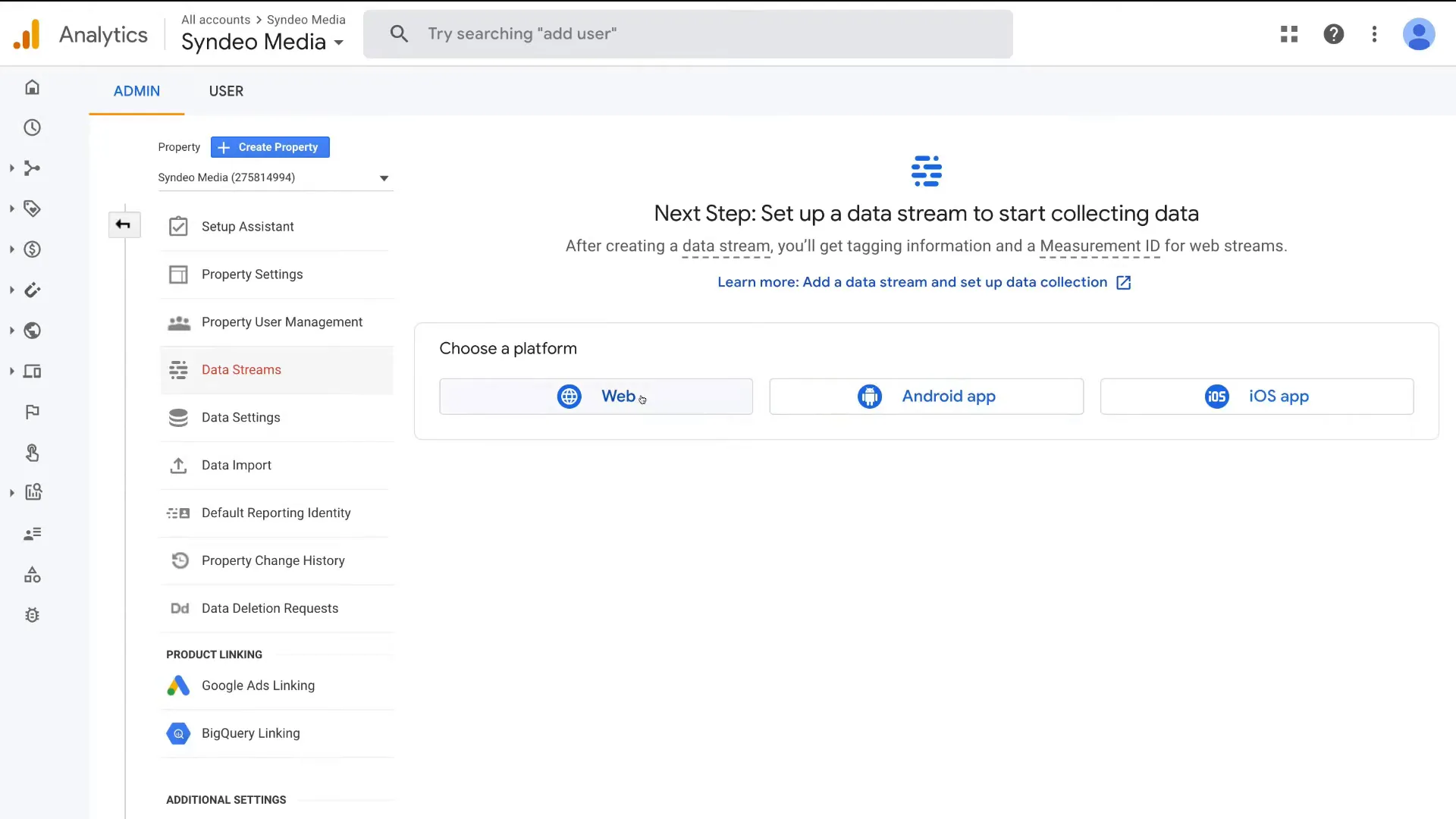
Task: Open the Syndeo Media account switcher dropdown
Action: [262, 42]
